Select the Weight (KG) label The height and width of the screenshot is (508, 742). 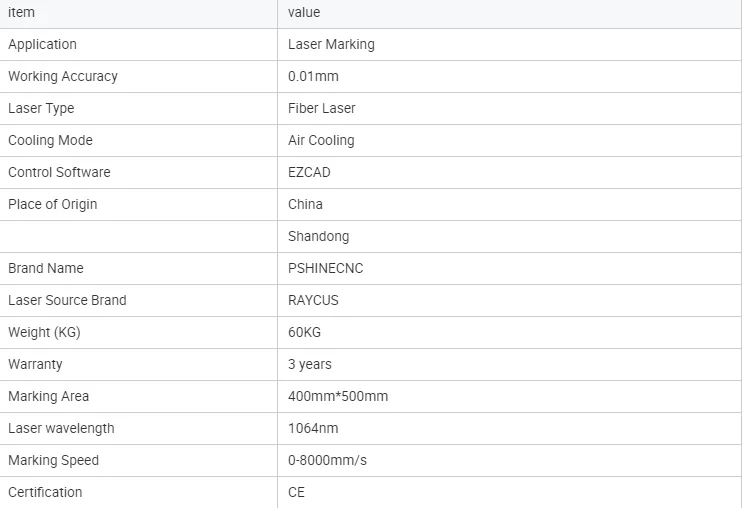click(x=44, y=333)
